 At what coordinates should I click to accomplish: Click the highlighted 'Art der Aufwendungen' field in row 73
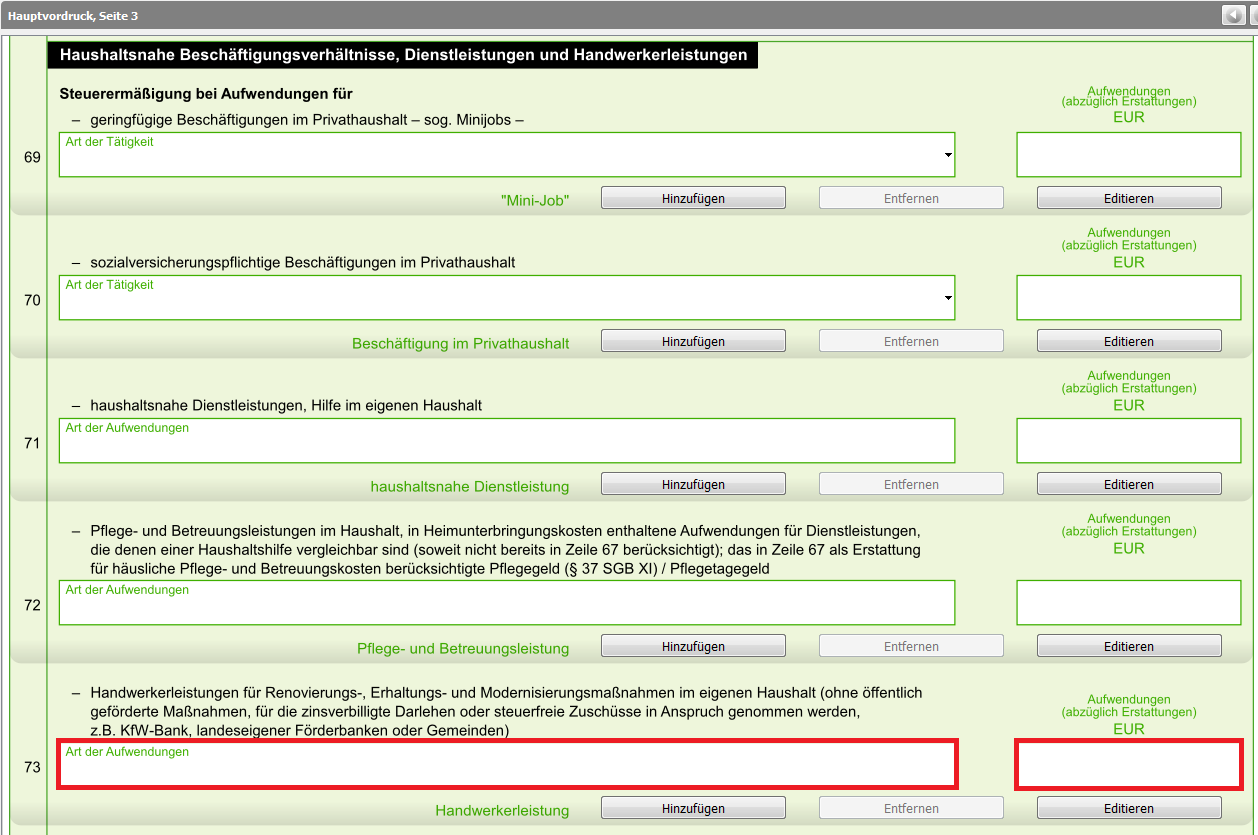[506, 765]
